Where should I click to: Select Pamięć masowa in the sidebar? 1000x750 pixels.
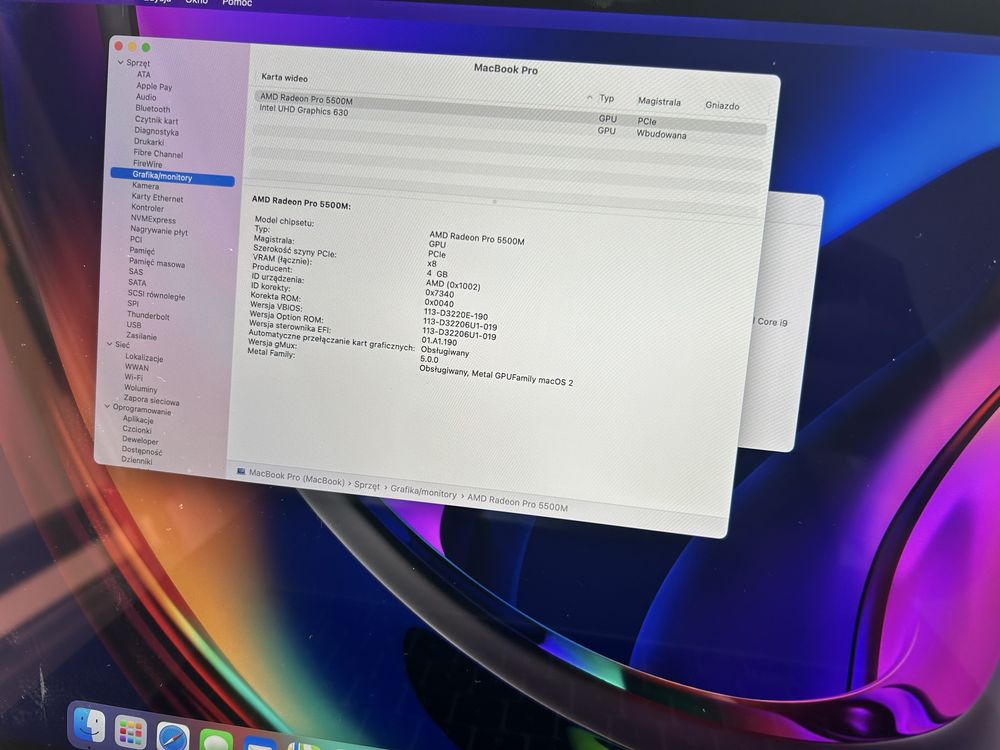tap(157, 262)
